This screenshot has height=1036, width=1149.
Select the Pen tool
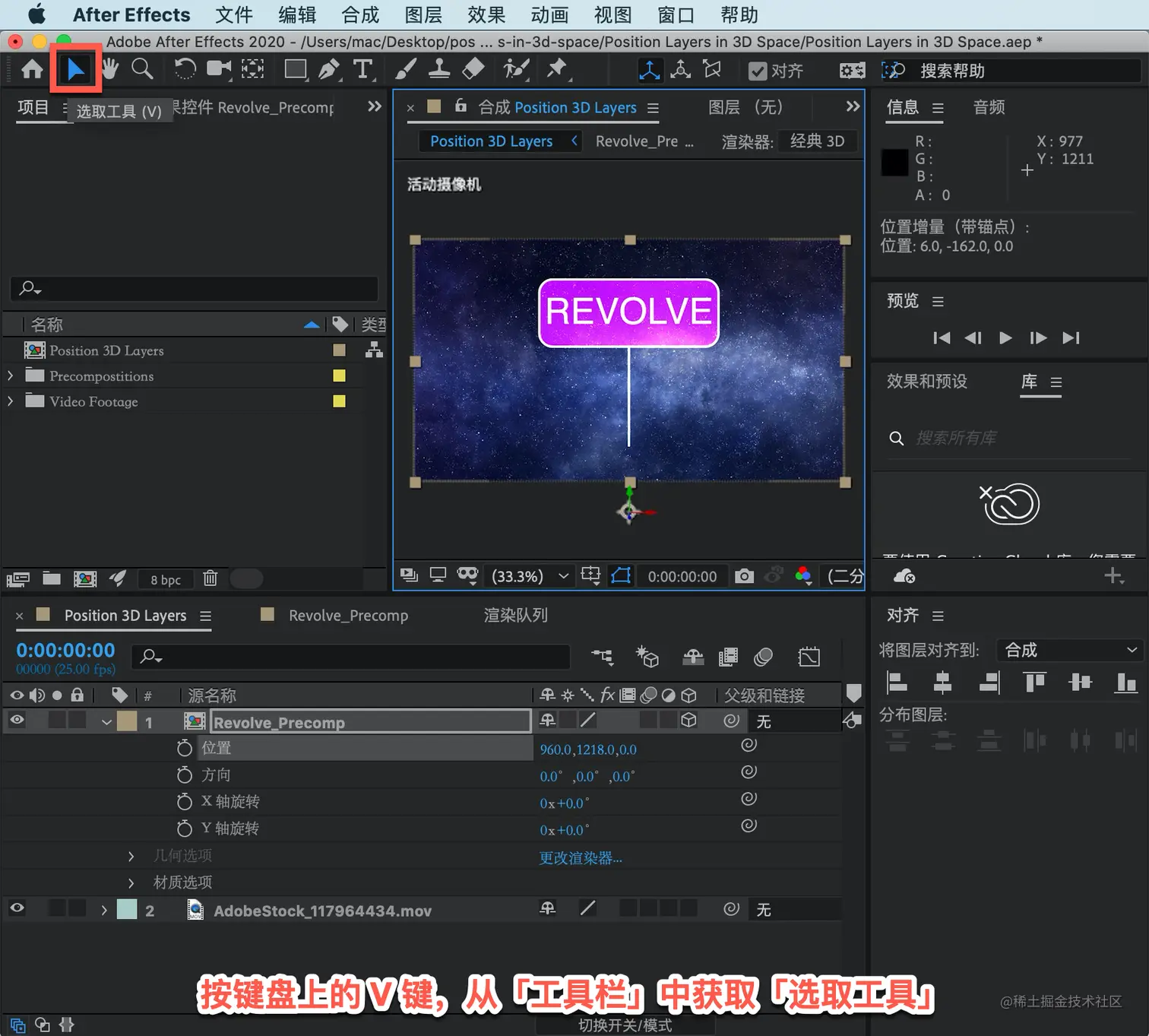pos(329,69)
